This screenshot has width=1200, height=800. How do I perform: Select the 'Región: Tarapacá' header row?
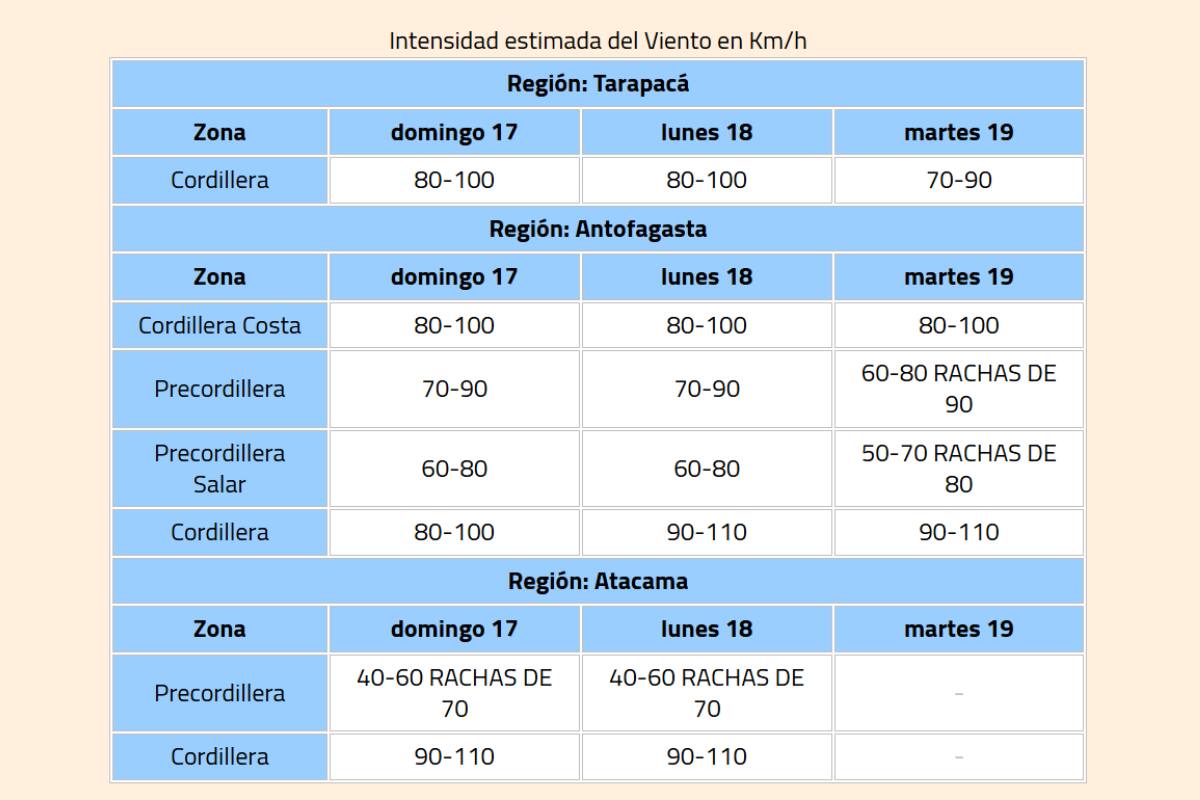click(x=597, y=84)
